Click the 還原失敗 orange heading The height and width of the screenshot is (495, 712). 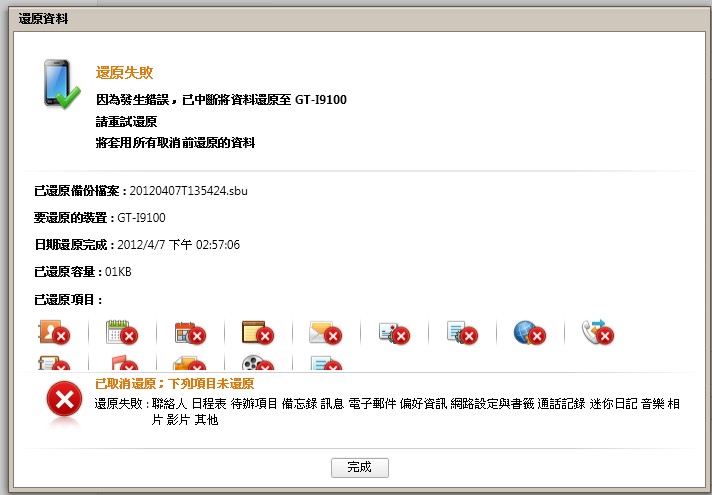(x=124, y=73)
